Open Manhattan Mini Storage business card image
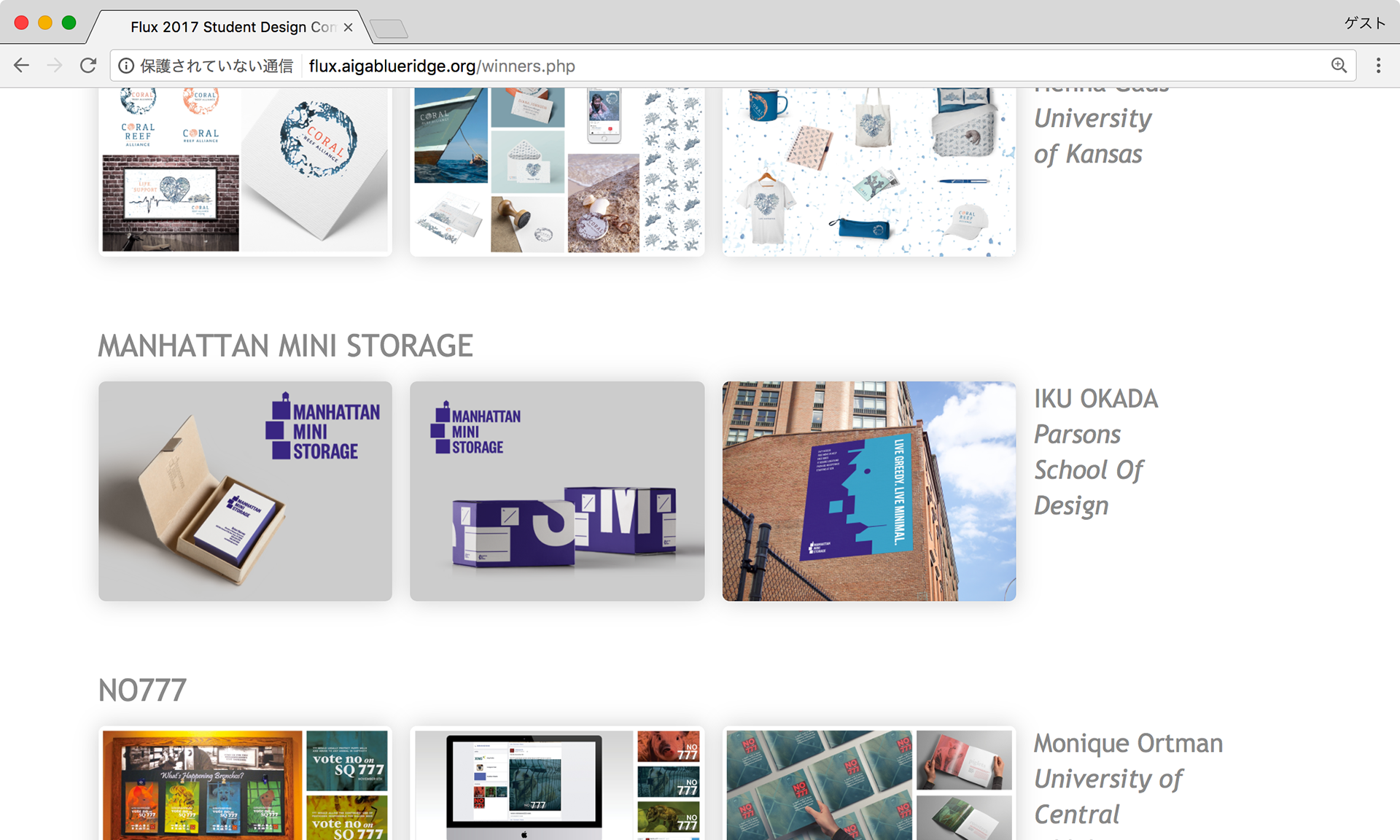Screen dimensions: 1400x840 coord(245,491)
